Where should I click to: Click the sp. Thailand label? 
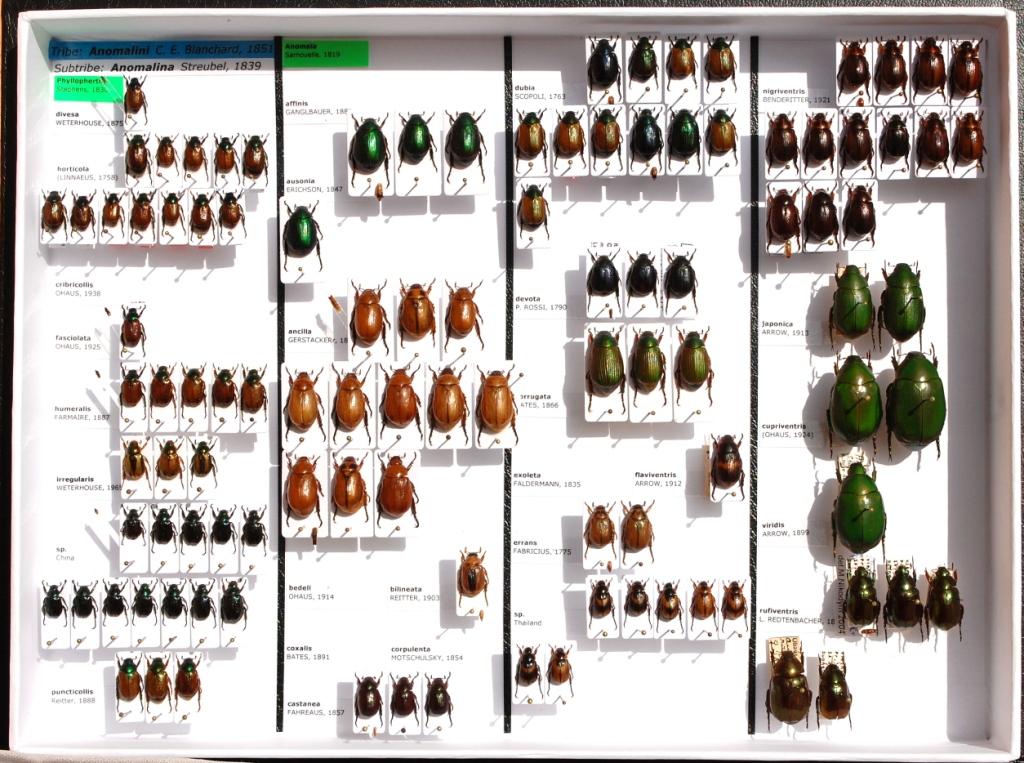tap(527, 618)
